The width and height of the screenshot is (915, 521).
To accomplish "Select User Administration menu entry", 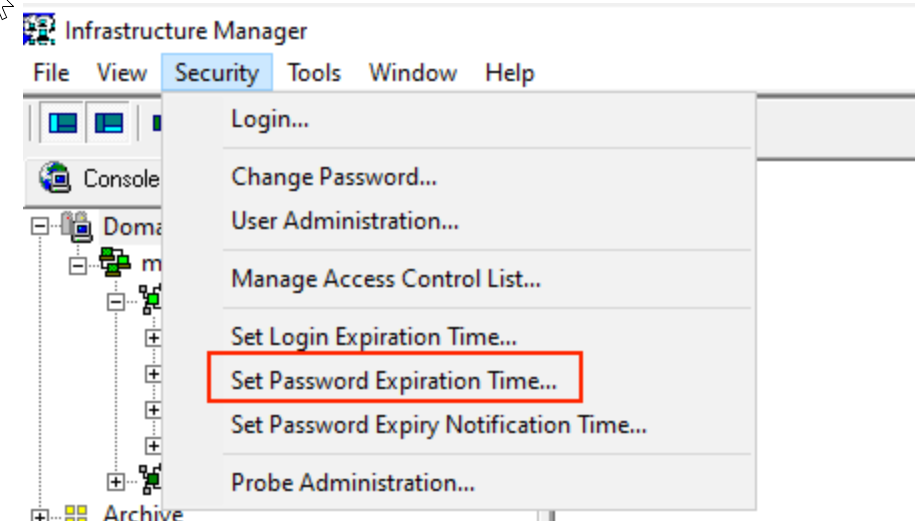I will pos(345,221).
